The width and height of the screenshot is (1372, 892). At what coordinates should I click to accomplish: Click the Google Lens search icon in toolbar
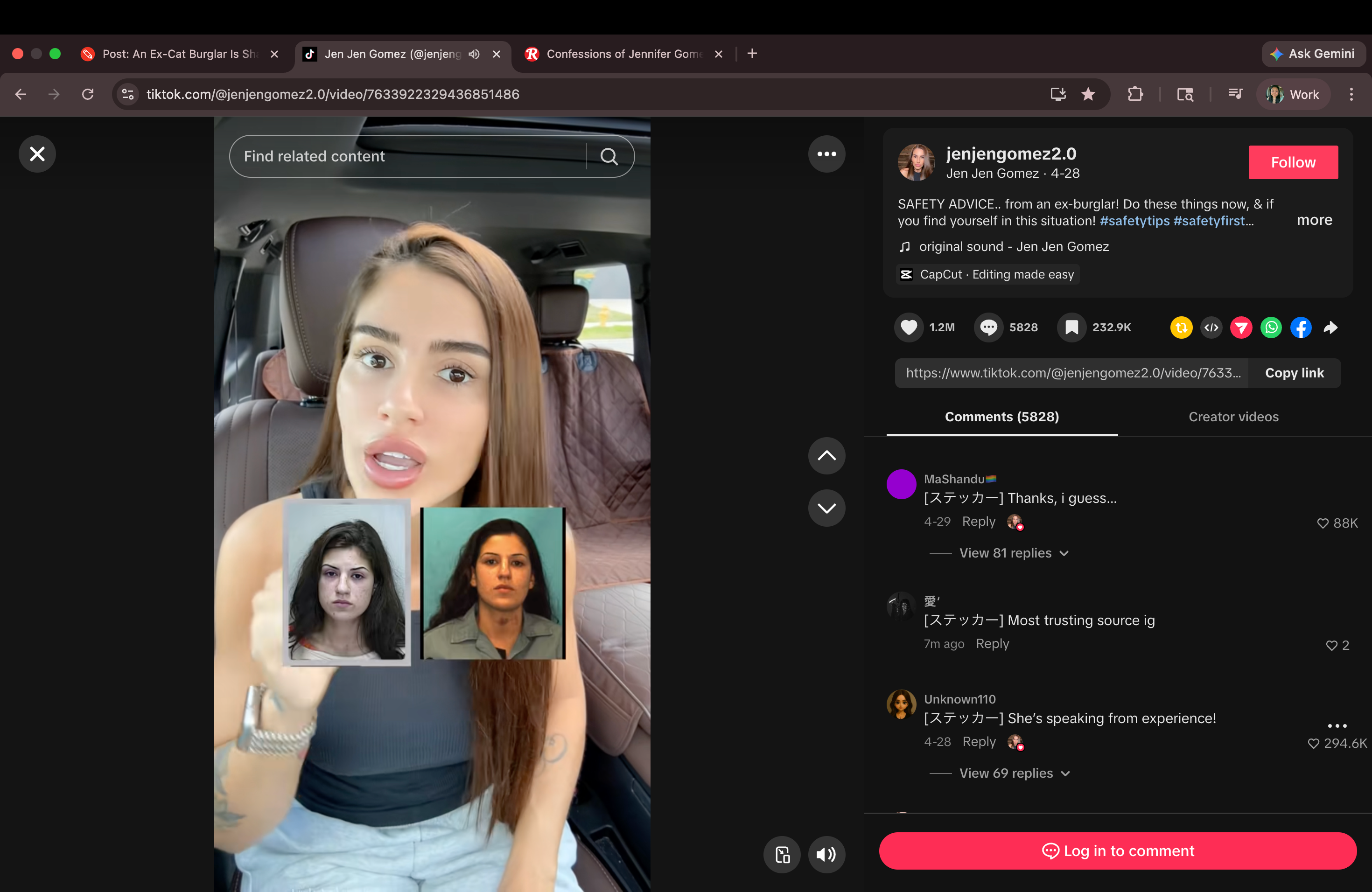point(1185,94)
